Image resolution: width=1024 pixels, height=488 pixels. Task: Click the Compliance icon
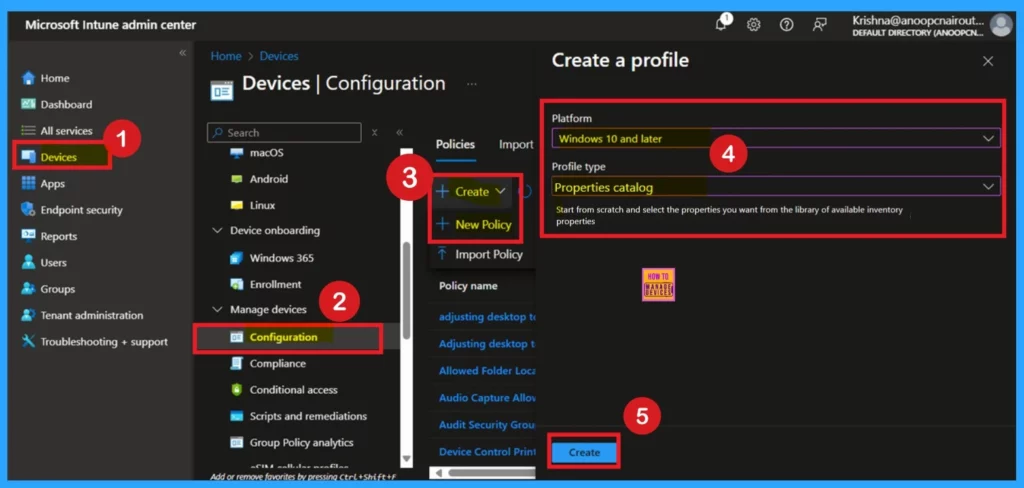pyautogui.click(x=236, y=363)
